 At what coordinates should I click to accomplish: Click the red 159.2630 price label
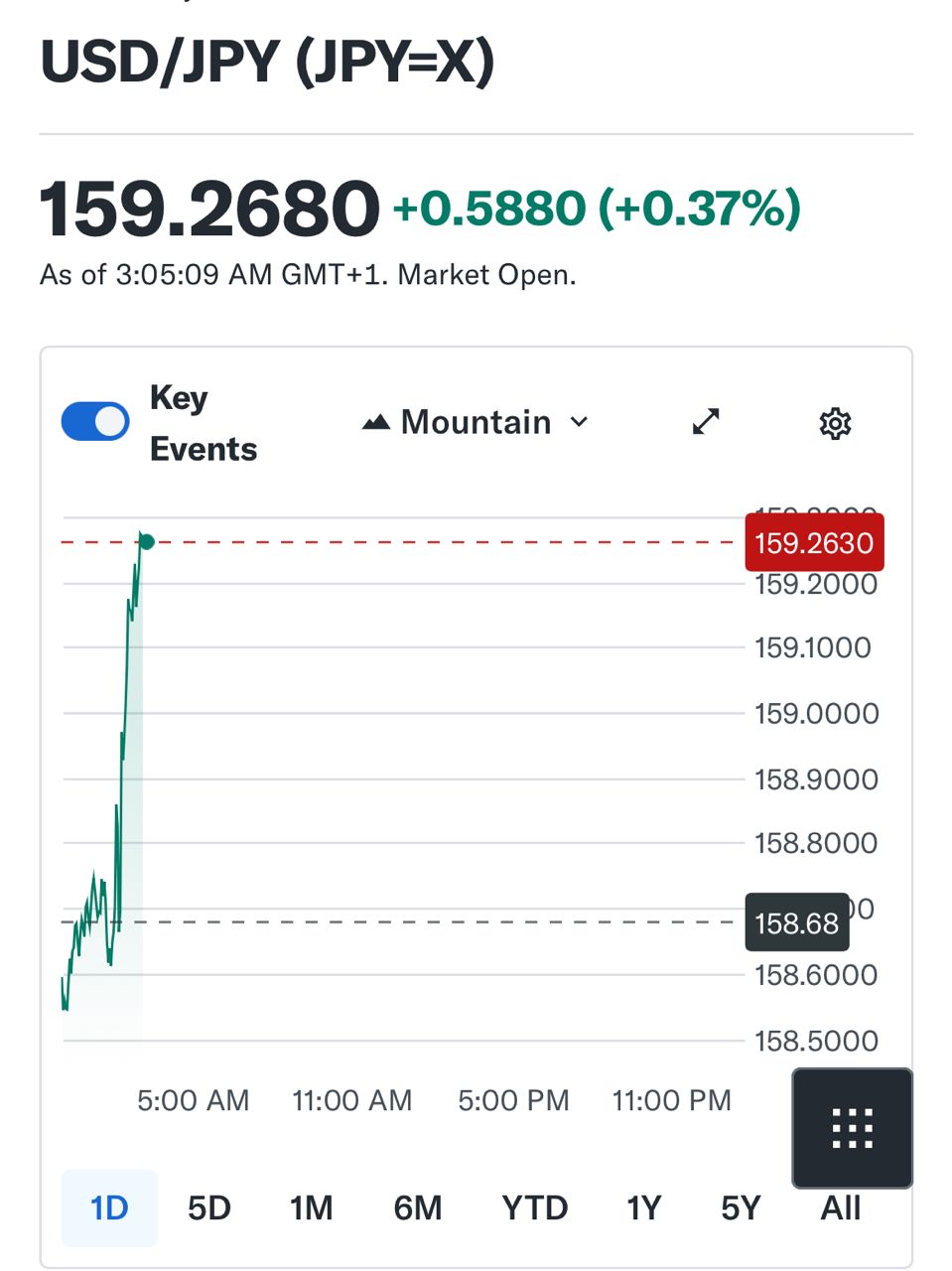click(814, 543)
